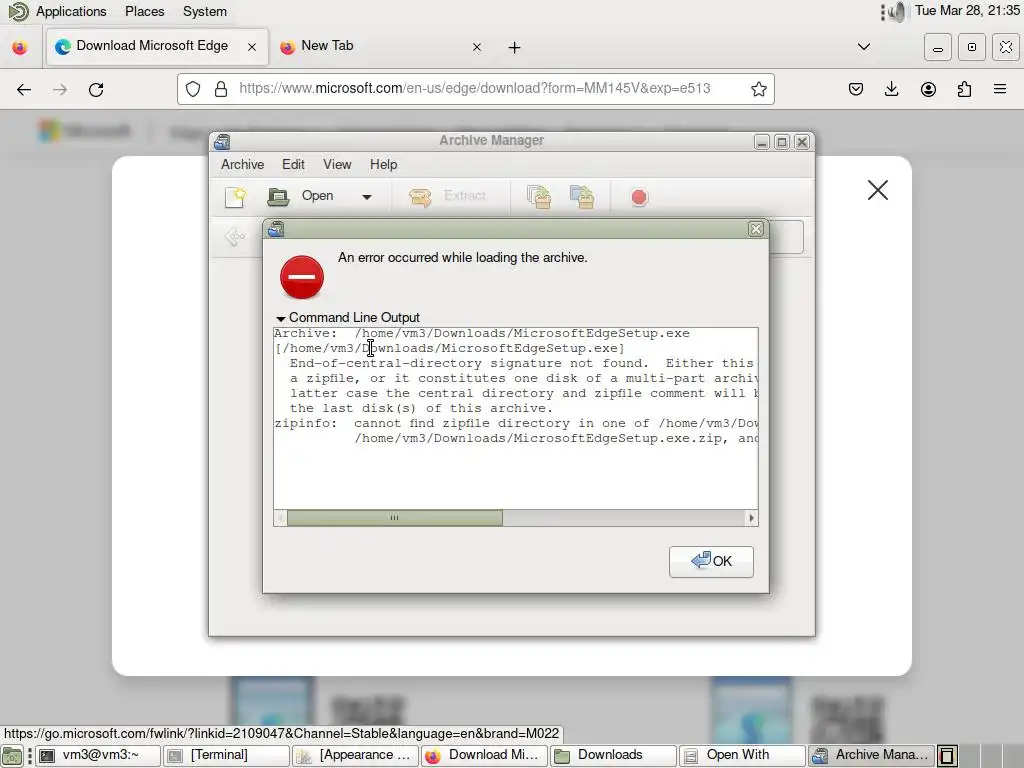Viewport: 1024px width, 768px height.
Task: Click the red stop icon in toolbar
Action: pyautogui.click(x=639, y=197)
